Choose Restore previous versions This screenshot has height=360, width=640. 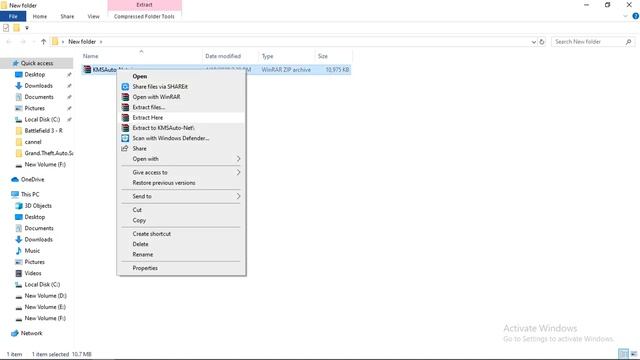coord(181,183)
